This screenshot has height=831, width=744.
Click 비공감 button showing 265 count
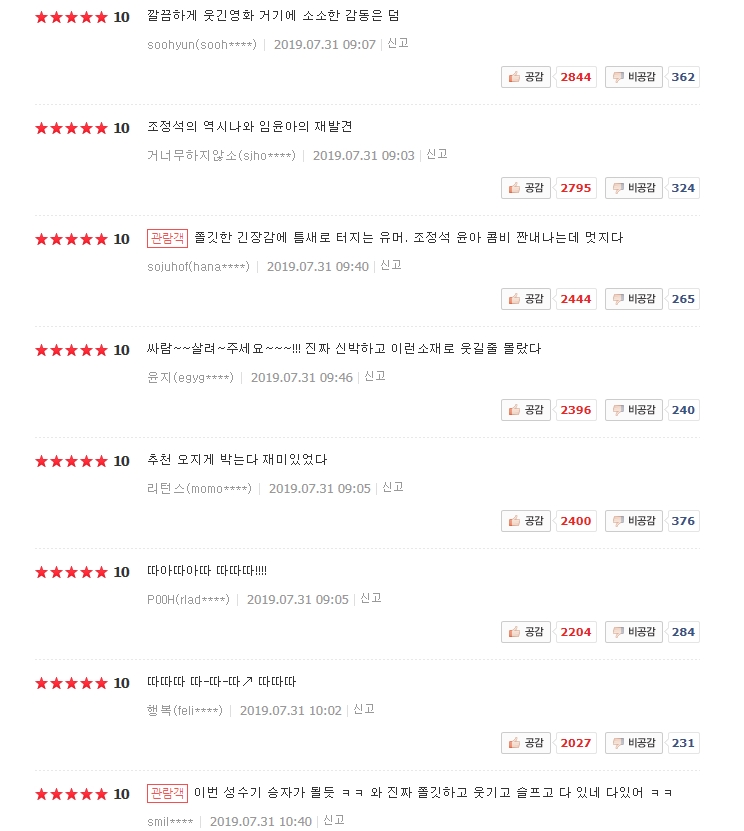click(x=633, y=299)
